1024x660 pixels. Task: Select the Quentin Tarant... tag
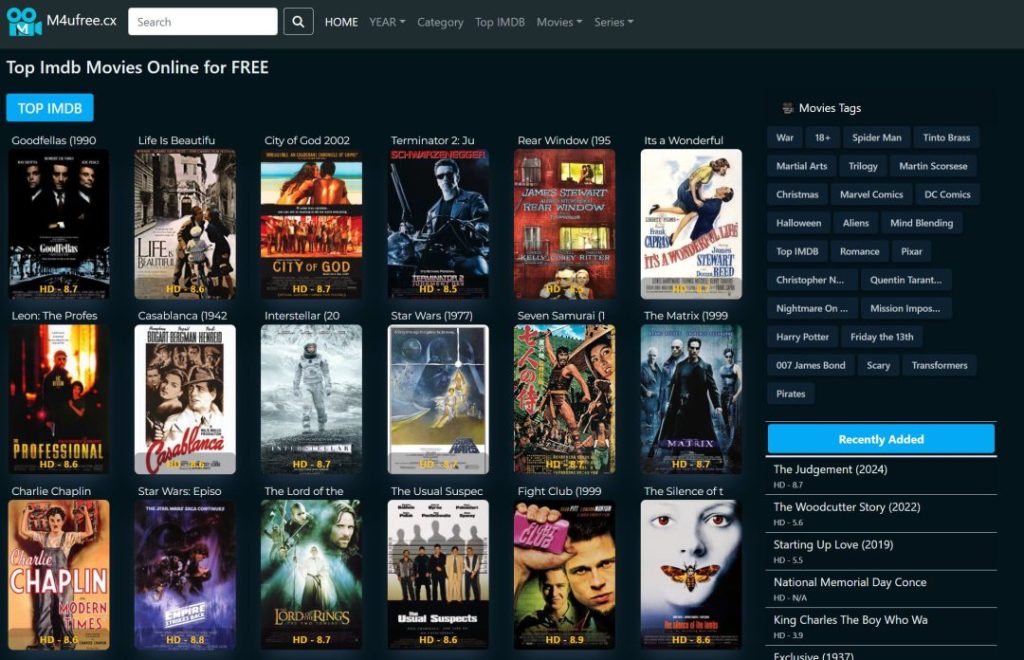point(906,280)
